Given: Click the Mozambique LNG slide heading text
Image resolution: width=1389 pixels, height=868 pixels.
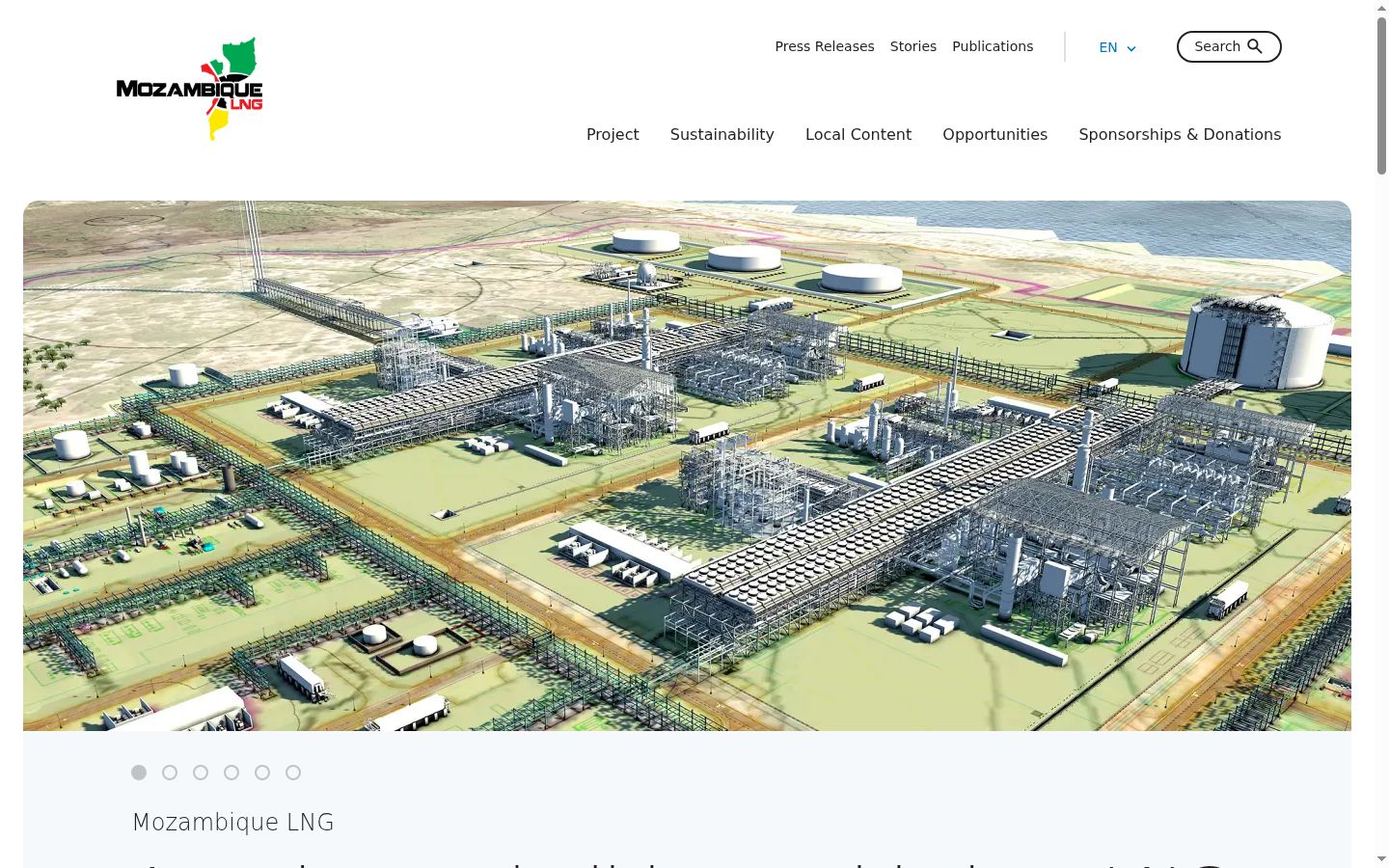Looking at the screenshot, I should click(233, 823).
